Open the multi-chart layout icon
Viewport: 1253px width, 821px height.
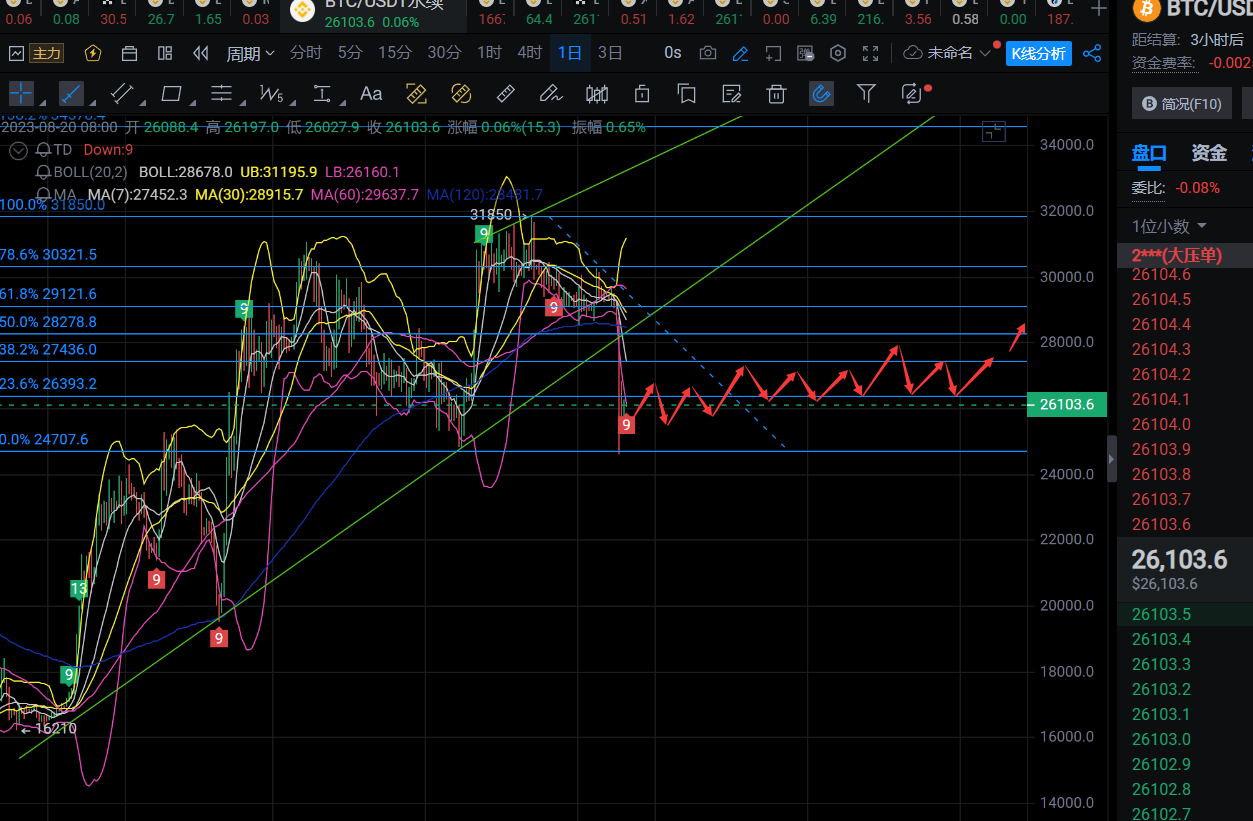[165, 54]
